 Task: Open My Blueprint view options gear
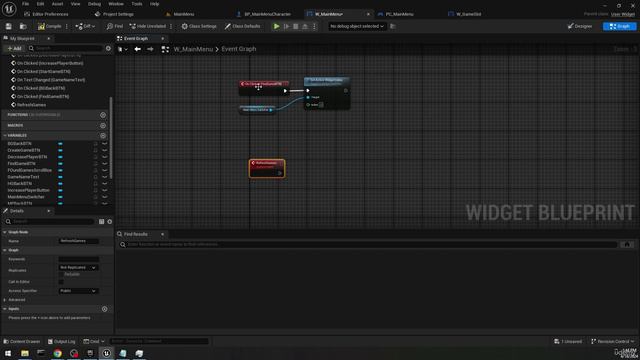click(x=108, y=48)
